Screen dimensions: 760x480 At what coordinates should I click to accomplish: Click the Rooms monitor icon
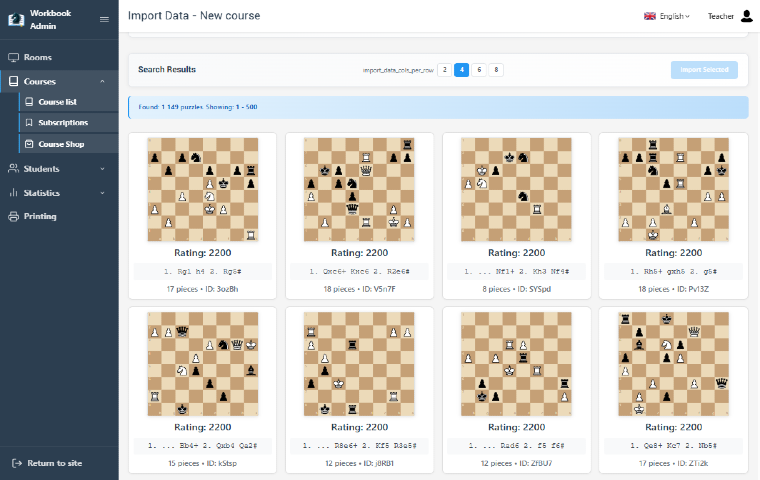point(14,57)
